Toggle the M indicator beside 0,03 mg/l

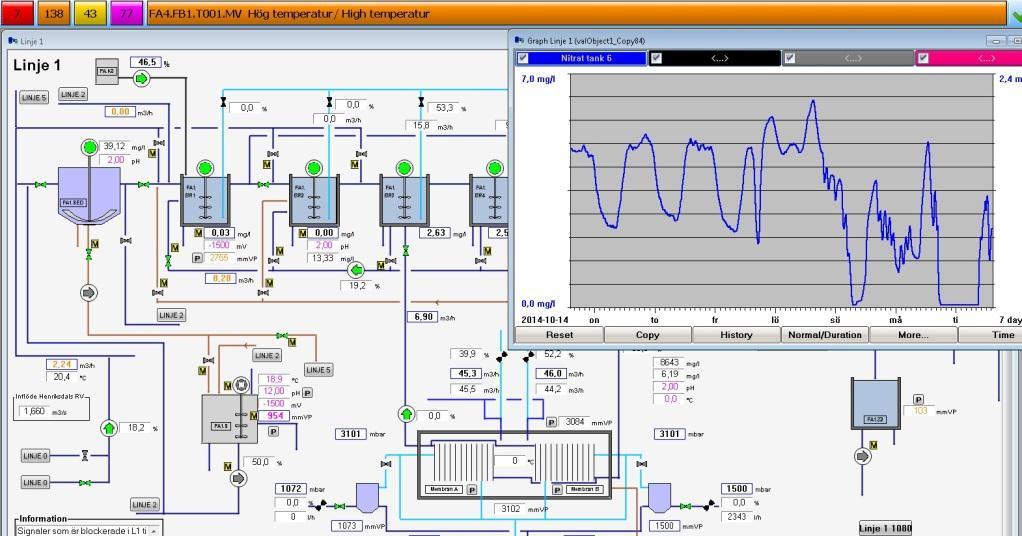198,233
